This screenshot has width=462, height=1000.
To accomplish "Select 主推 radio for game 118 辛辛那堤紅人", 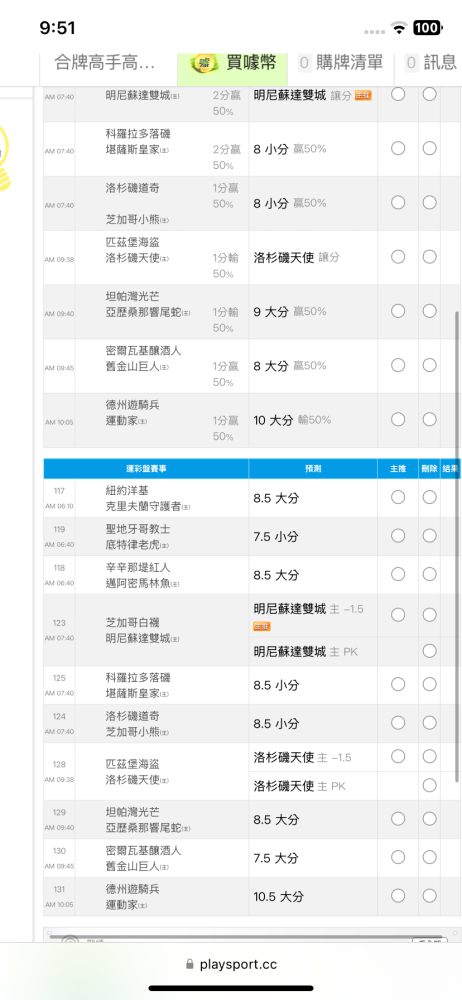I will coord(398,574).
